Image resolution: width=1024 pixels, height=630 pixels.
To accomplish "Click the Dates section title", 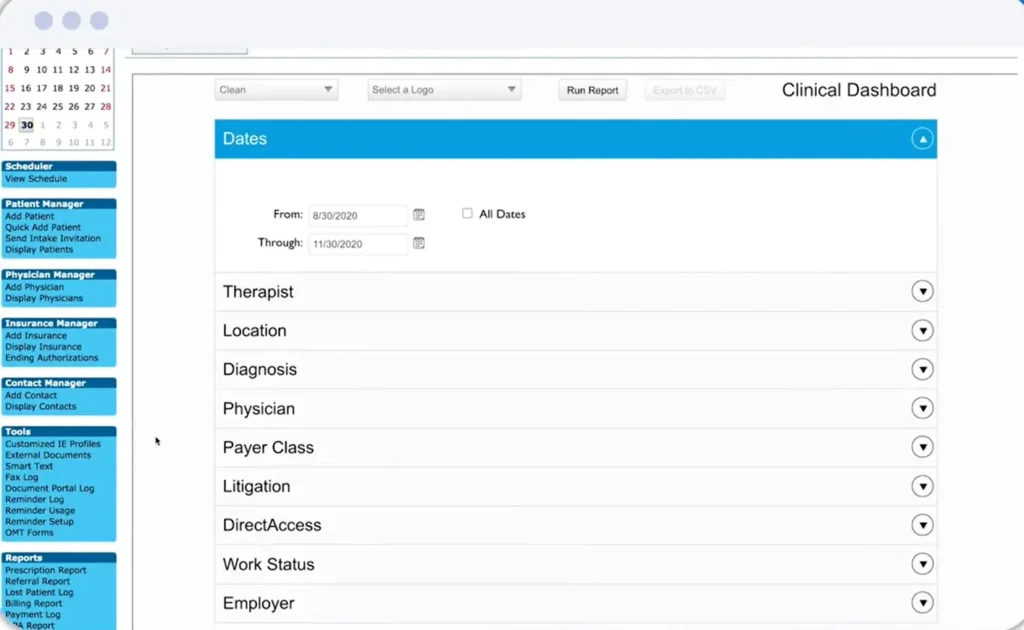I will coord(245,138).
